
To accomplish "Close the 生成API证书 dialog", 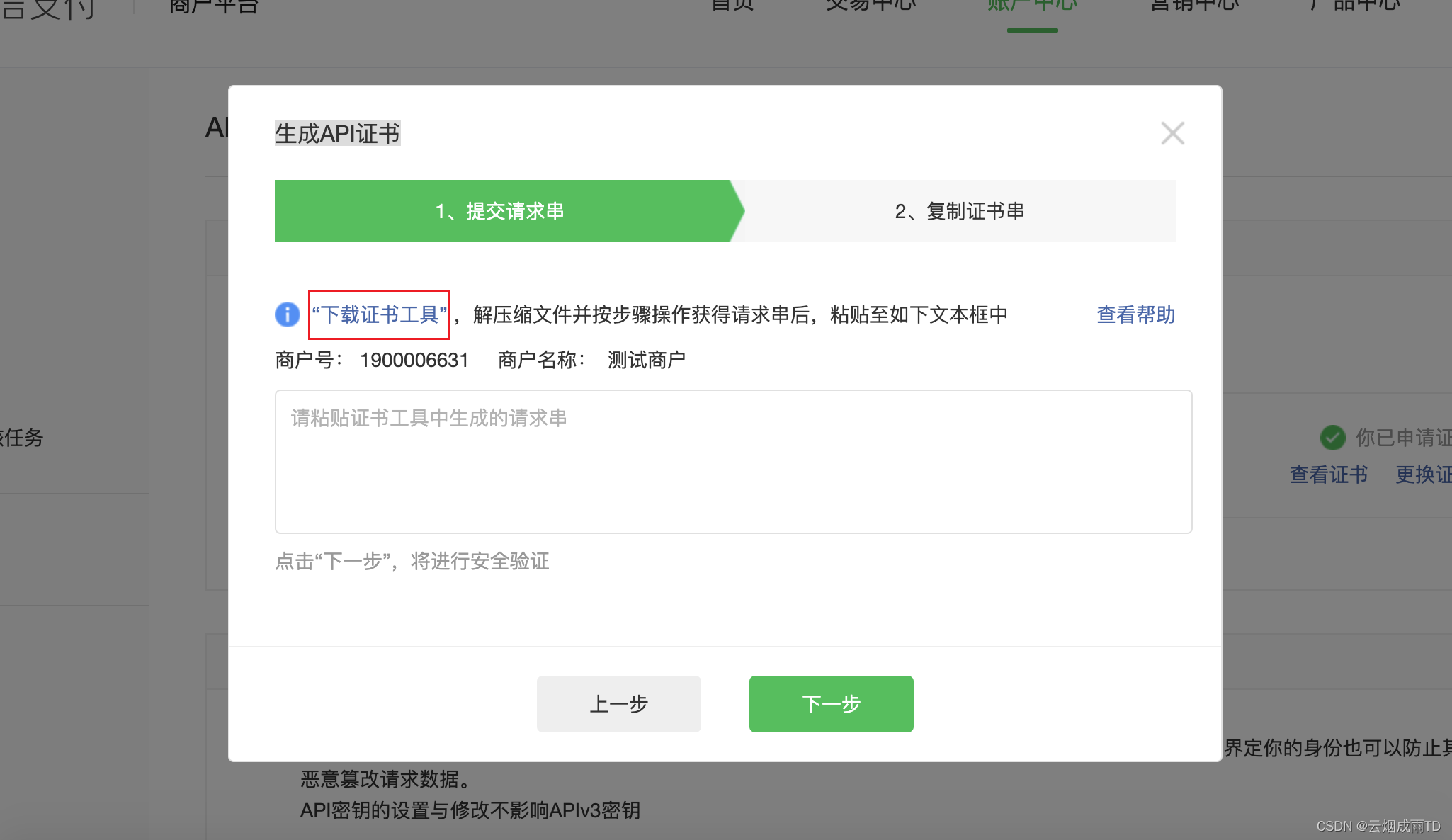I will (x=1172, y=133).
